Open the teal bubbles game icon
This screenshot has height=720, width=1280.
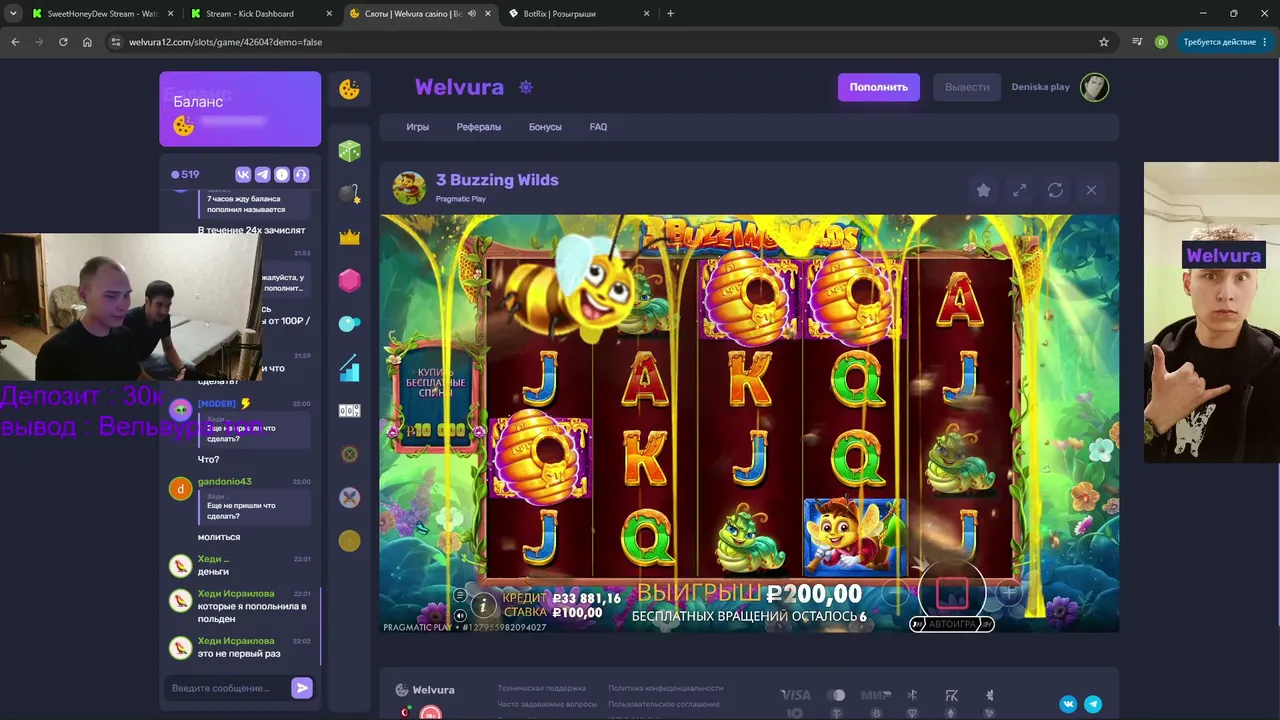pos(349,324)
